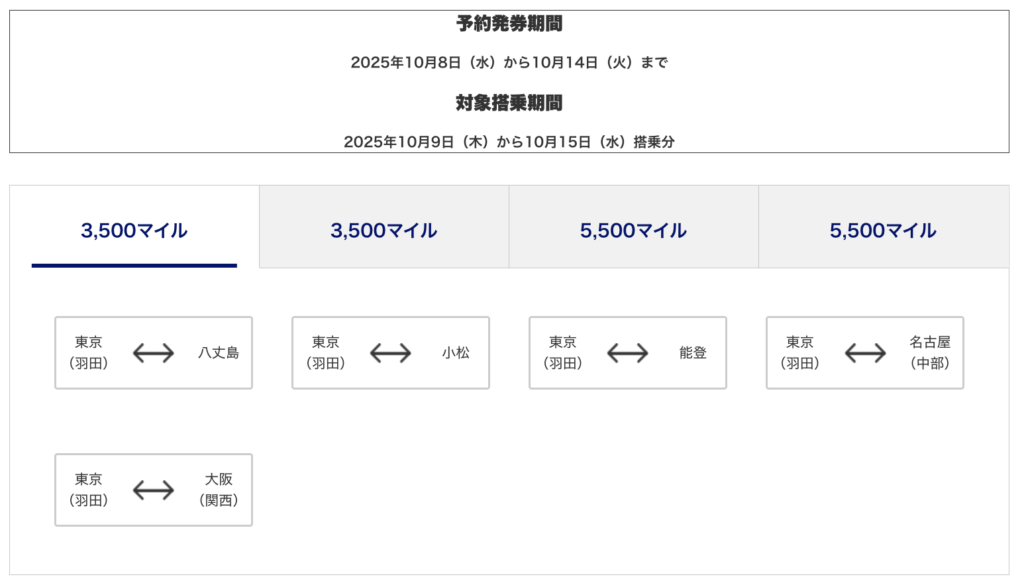Click the bidirectional arrow beside 小松
The width and height of the screenshot is (1024, 587).
click(x=390, y=353)
